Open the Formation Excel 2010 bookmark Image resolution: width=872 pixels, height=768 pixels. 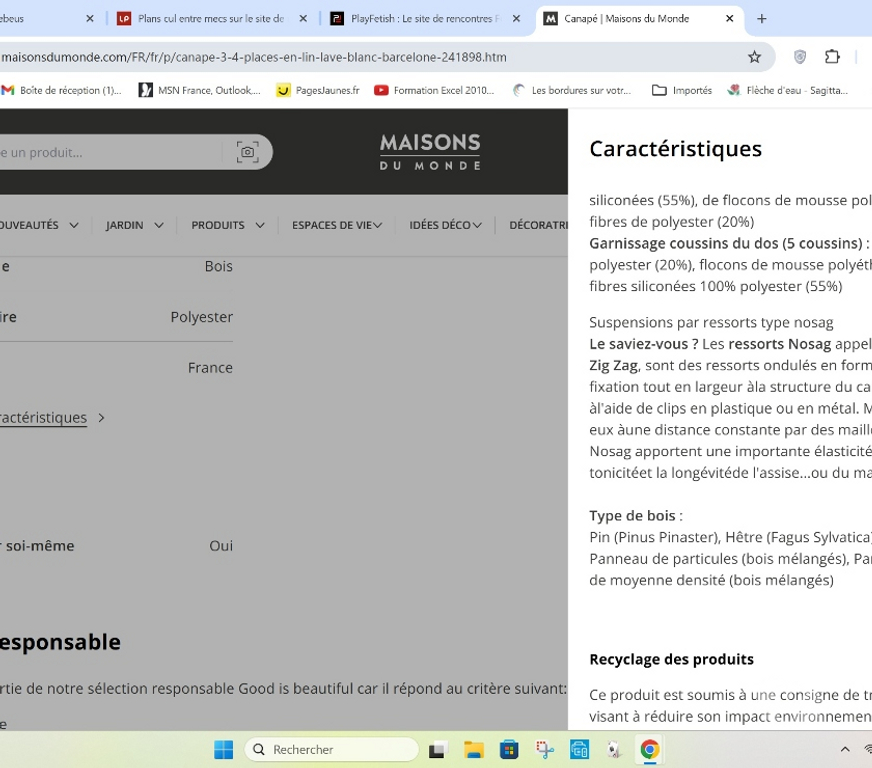click(434, 90)
